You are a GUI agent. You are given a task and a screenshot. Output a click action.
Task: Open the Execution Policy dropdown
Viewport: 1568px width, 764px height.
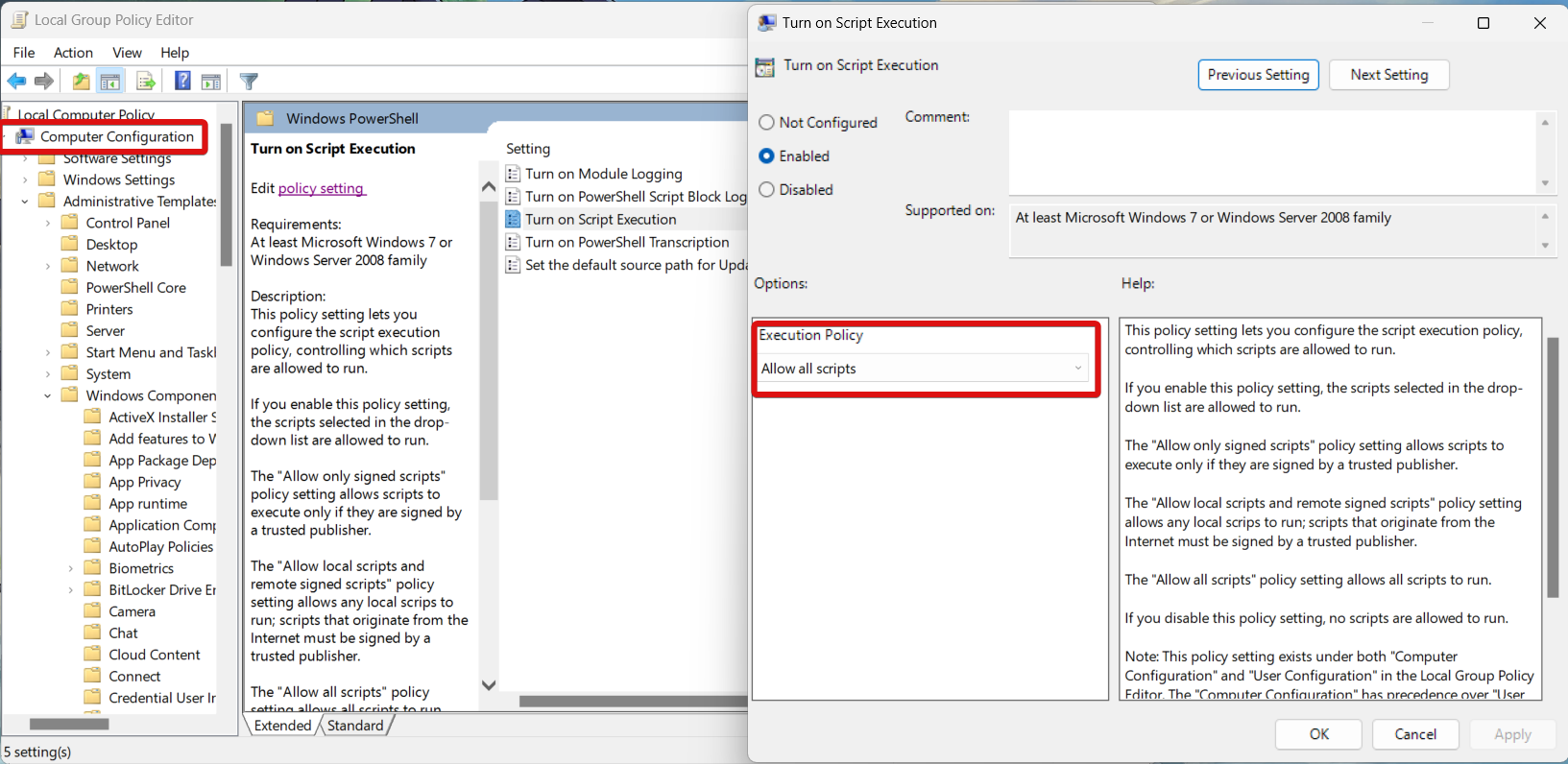[924, 369]
